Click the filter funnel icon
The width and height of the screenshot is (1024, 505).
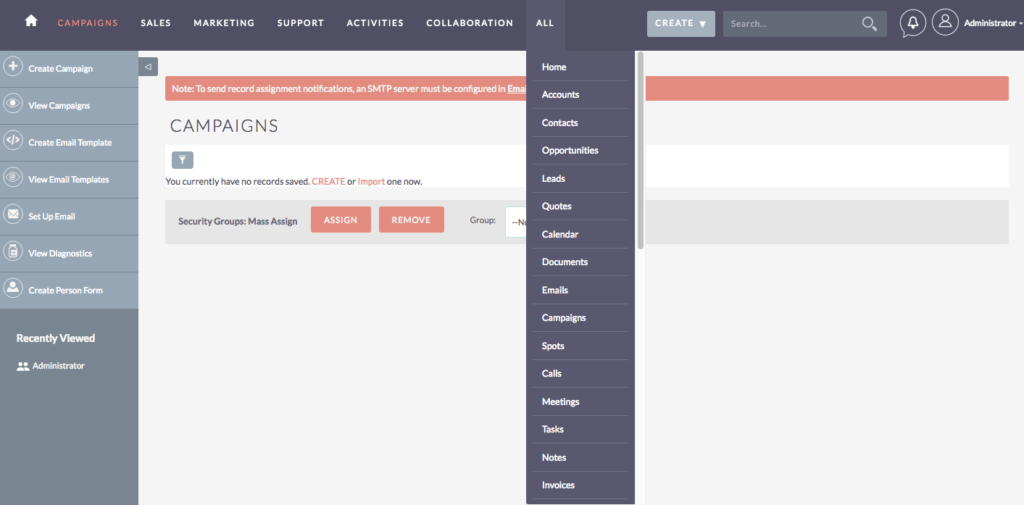click(x=182, y=160)
